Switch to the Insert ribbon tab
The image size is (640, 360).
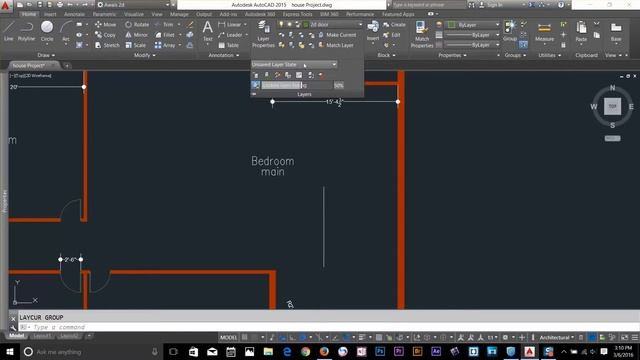click(50, 14)
